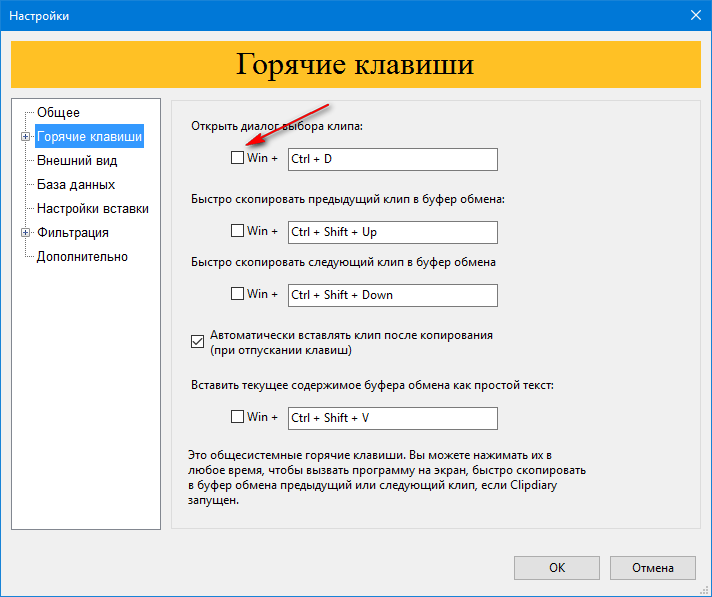
Task: Close the Настройки window
Action: 696,15
